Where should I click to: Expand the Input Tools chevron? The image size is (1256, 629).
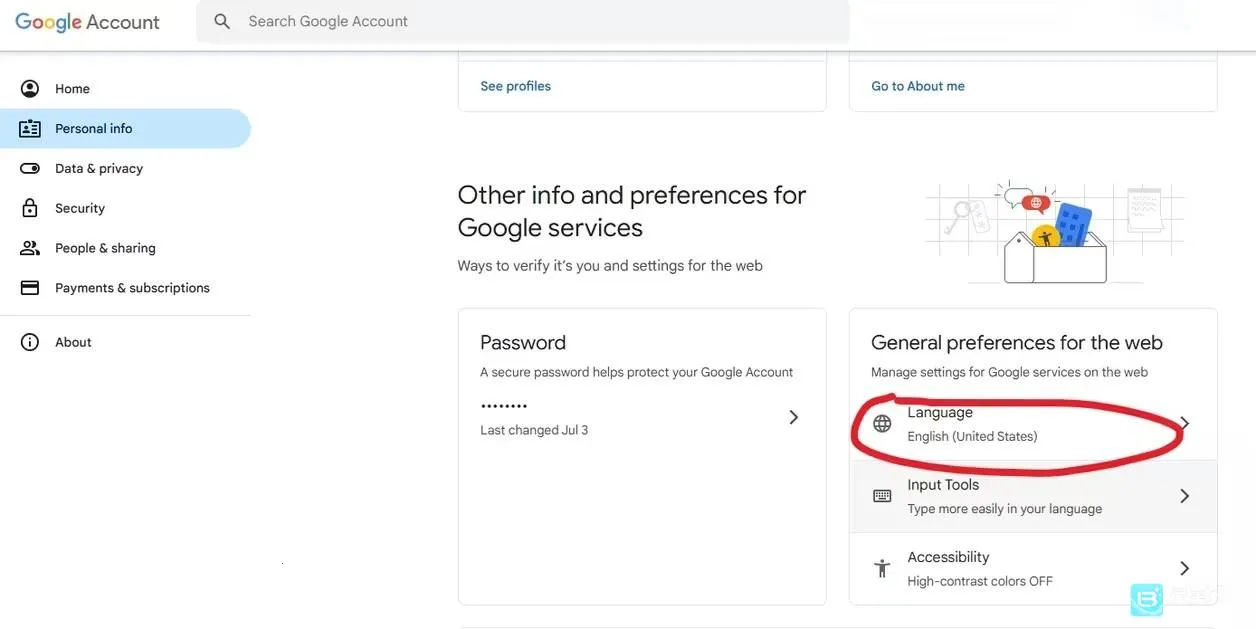coord(1184,496)
